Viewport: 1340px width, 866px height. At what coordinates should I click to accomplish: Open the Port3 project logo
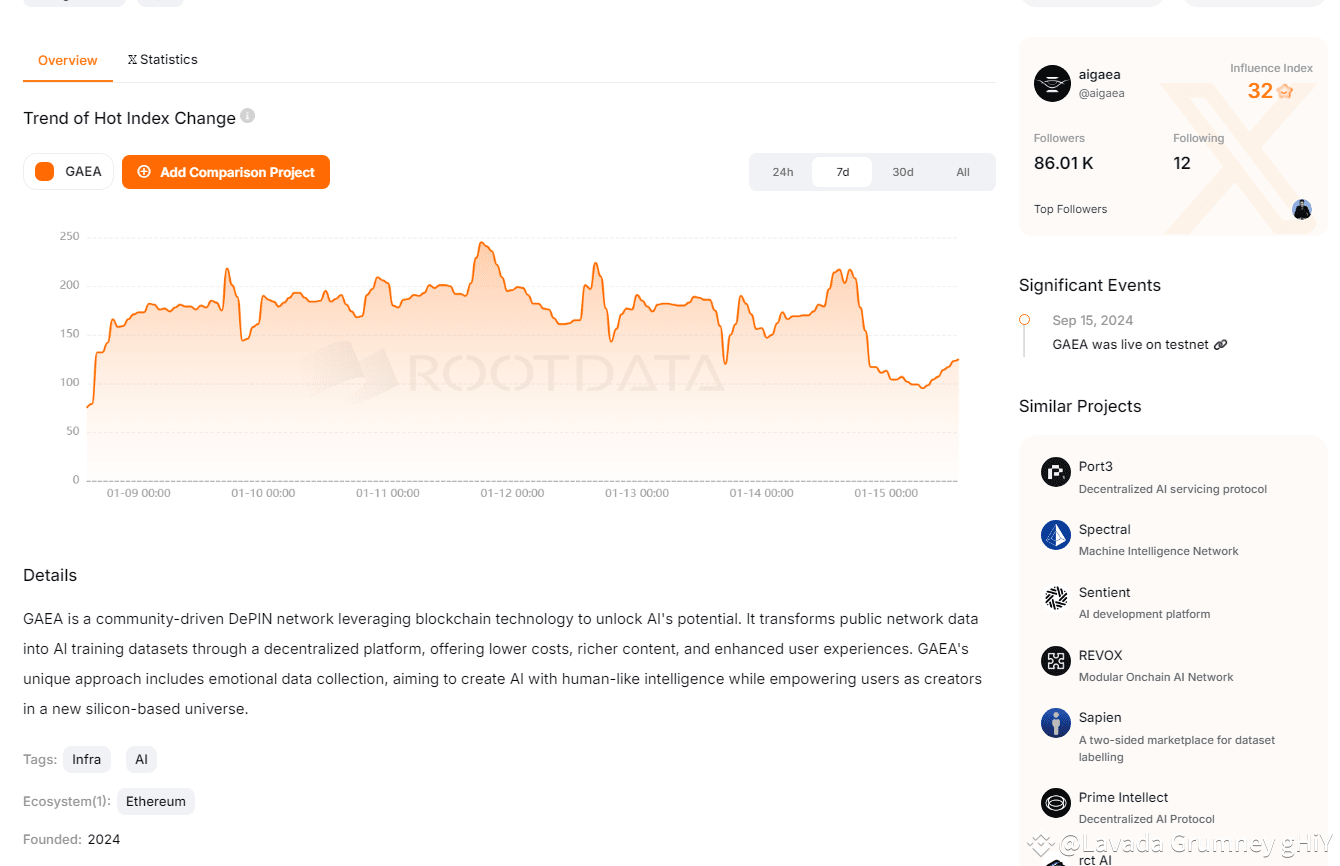[1056, 472]
